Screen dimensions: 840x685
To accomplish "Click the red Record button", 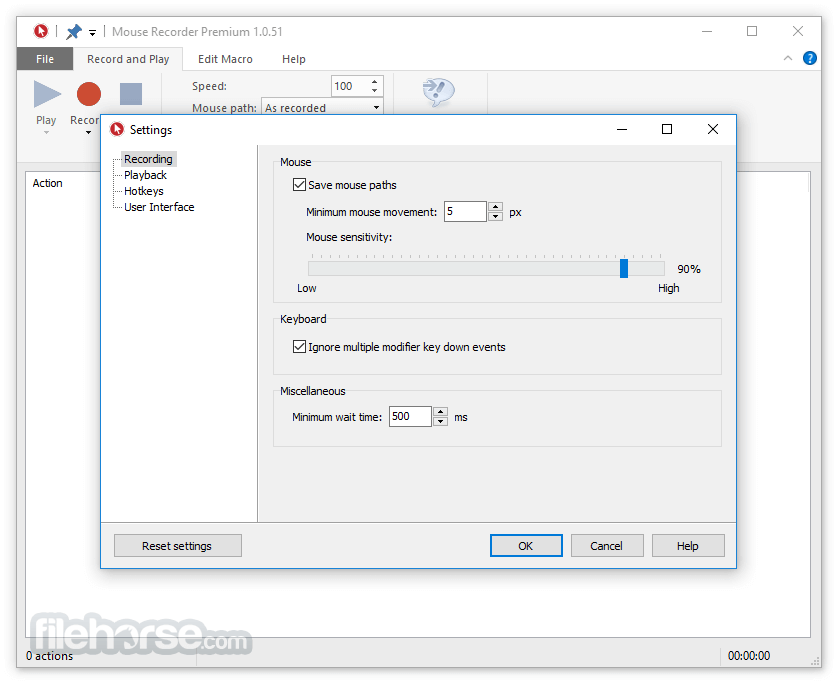I will [88, 94].
